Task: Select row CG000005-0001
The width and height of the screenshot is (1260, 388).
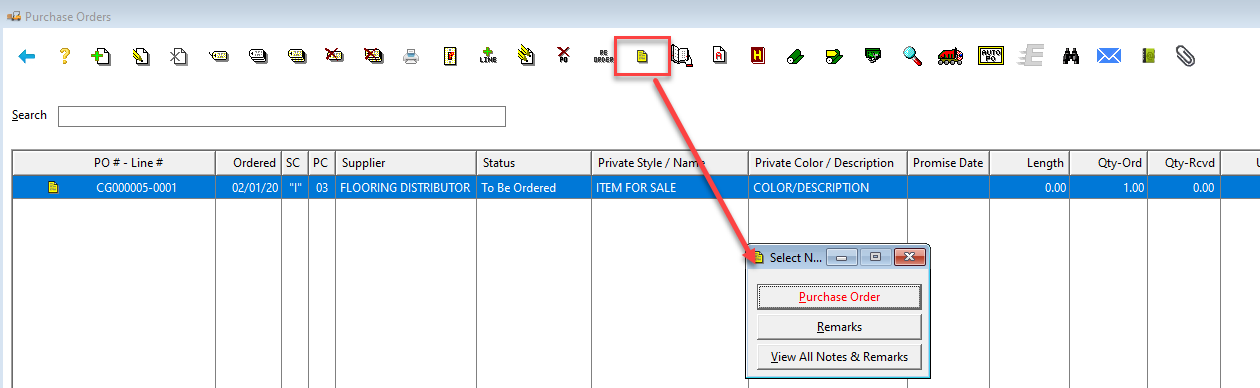Action: click(x=635, y=187)
